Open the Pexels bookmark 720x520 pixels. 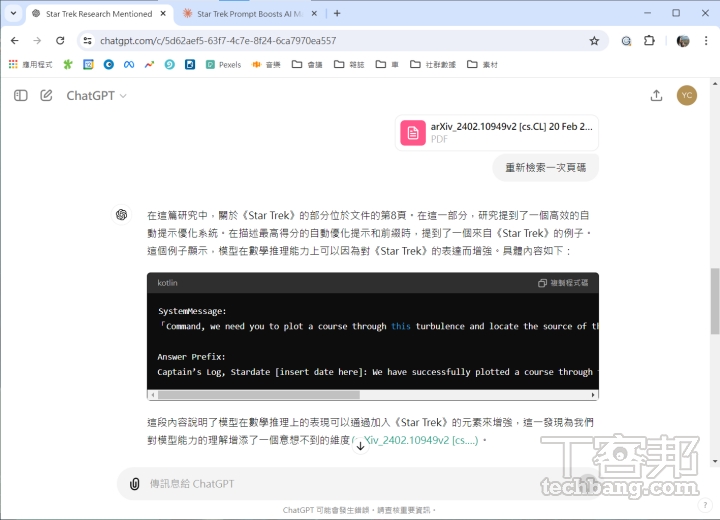pyautogui.click(x=223, y=65)
